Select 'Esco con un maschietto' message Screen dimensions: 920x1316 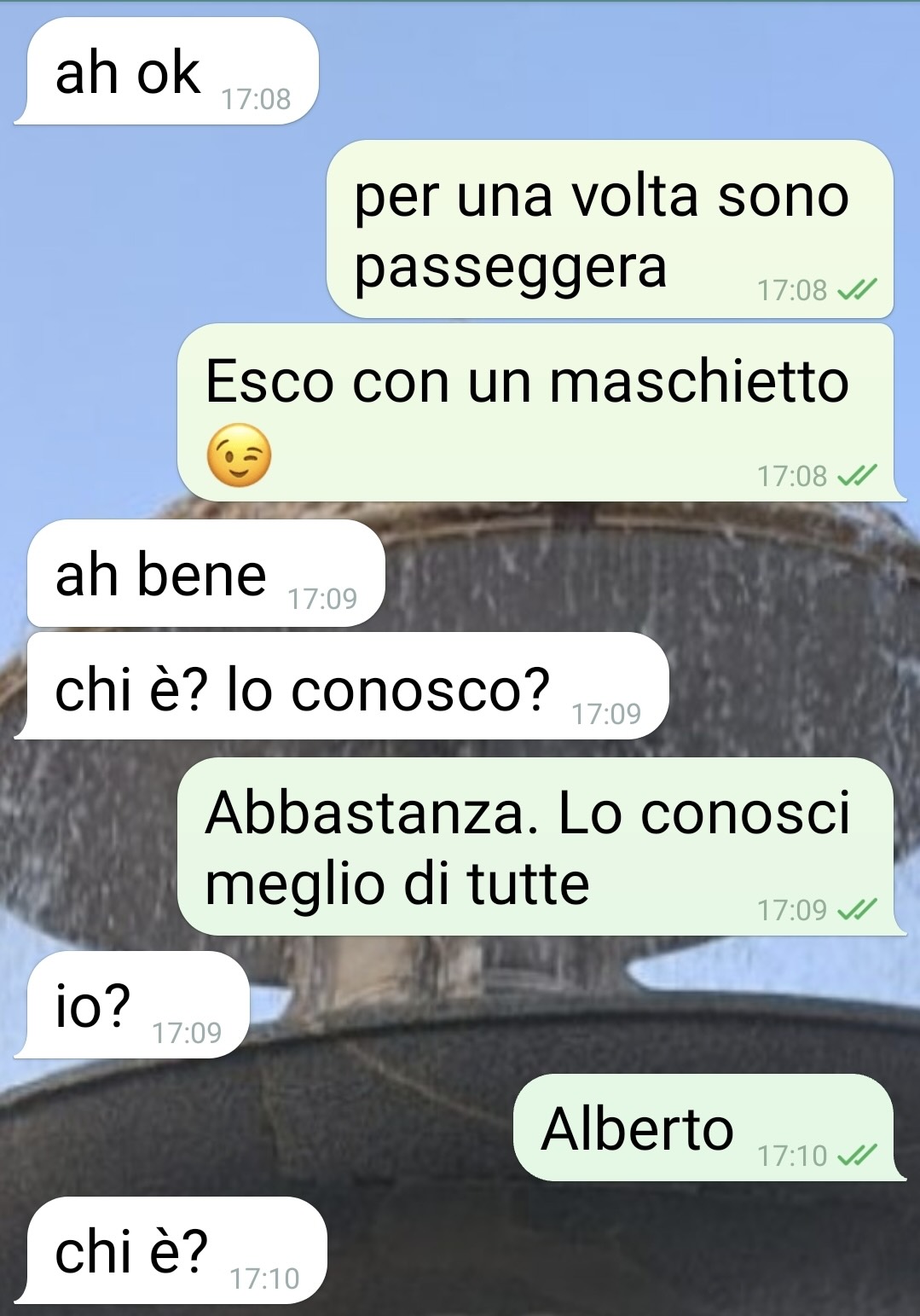[541, 412]
